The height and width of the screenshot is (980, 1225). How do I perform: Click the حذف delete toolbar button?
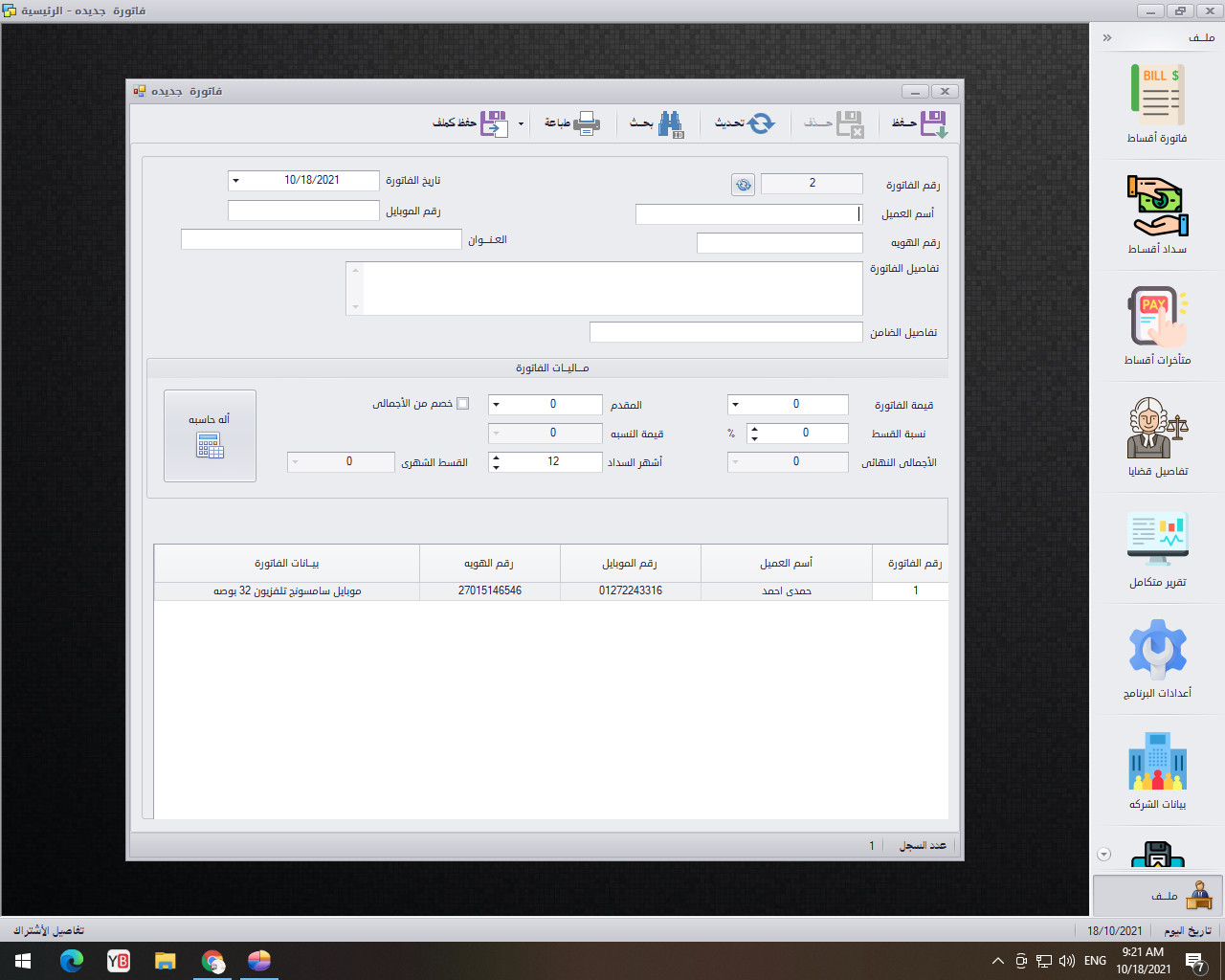pos(835,123)
